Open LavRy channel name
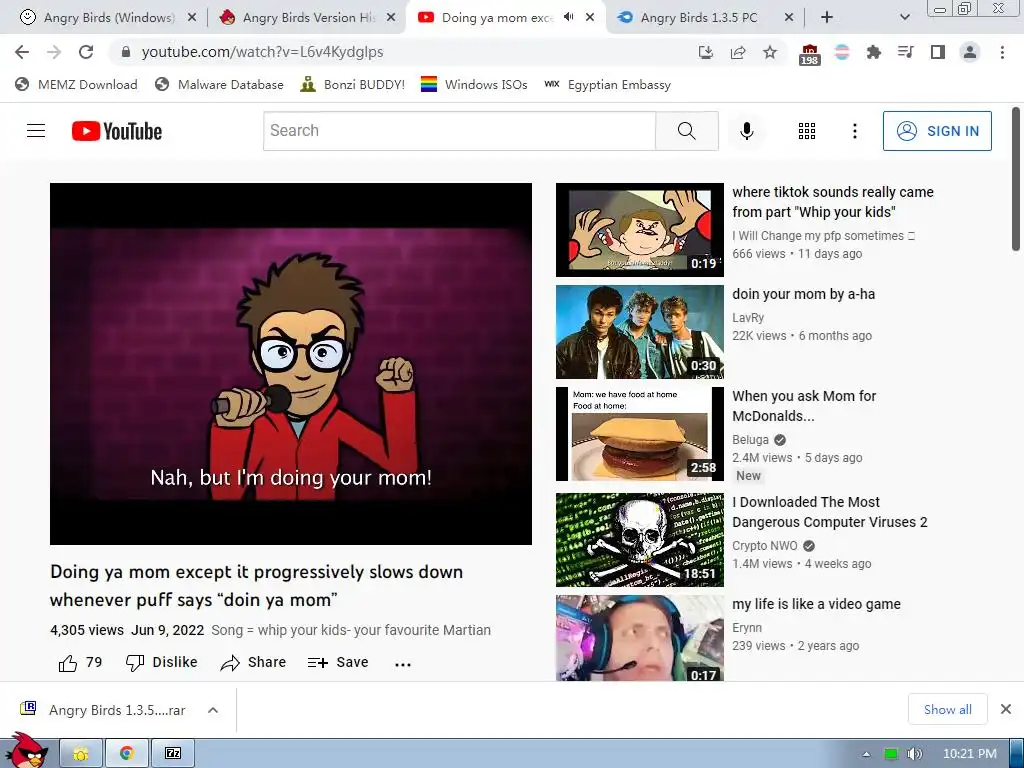 748,317
